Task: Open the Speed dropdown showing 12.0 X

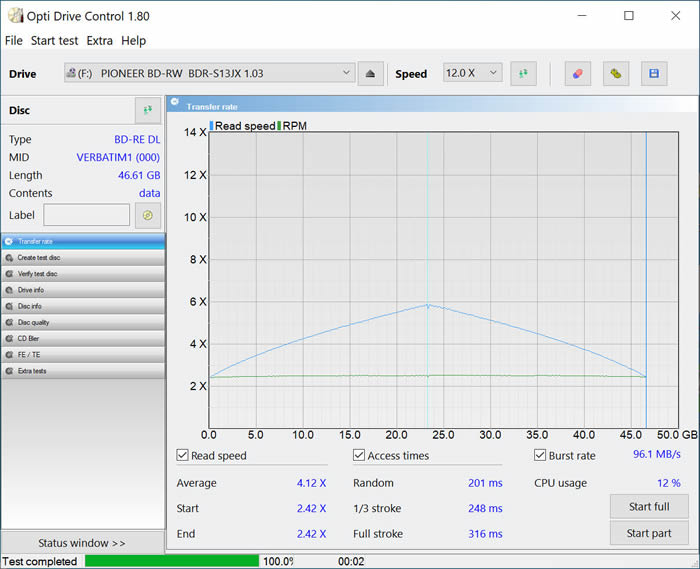Action: pos(472,73)
